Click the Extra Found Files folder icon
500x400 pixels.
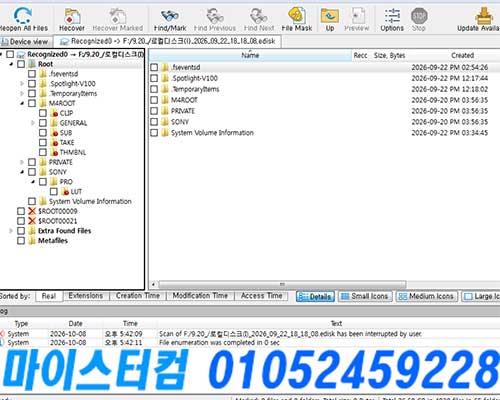click(x=32, y=231)
